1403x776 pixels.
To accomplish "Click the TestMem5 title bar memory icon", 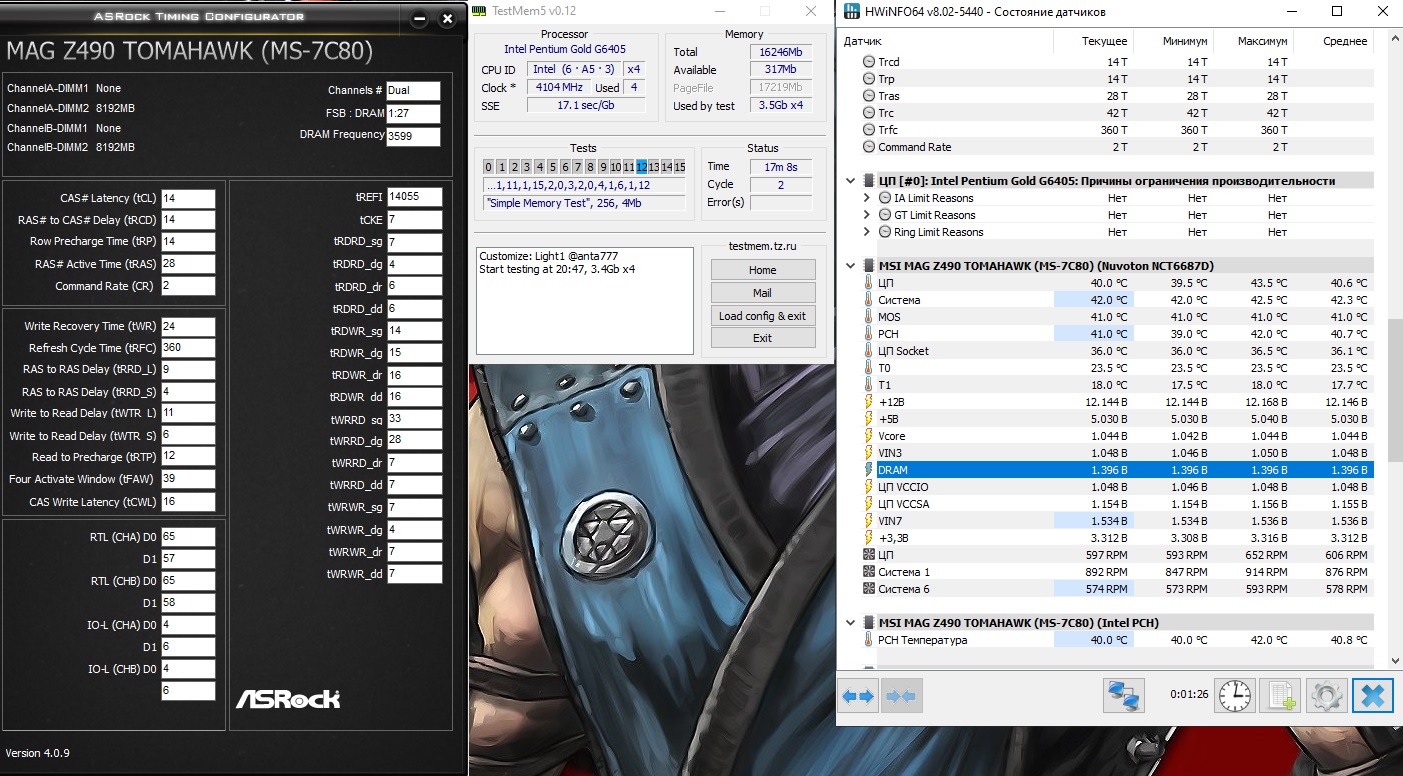I will [480, 11].
